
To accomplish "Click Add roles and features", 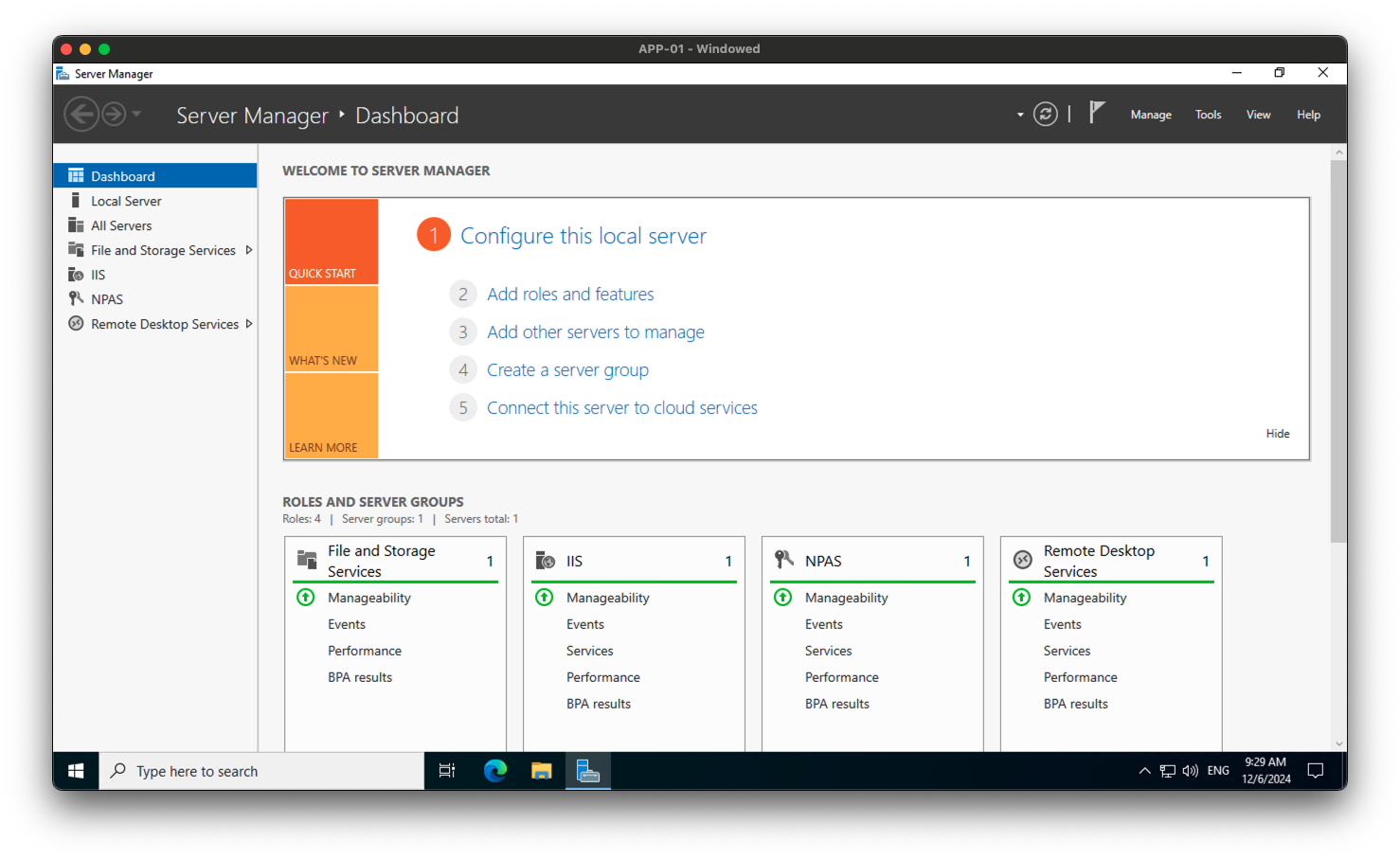I will [x=569, y=294].
